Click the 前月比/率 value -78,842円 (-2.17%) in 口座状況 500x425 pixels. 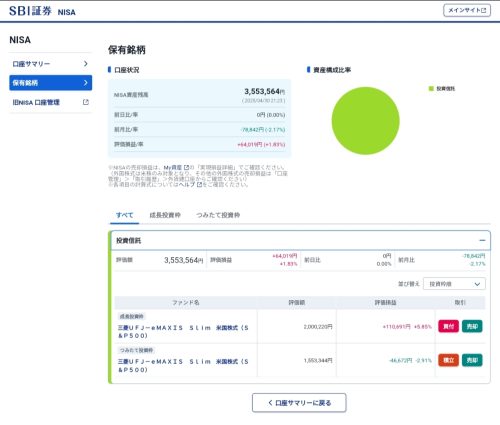tap(263, 130)
